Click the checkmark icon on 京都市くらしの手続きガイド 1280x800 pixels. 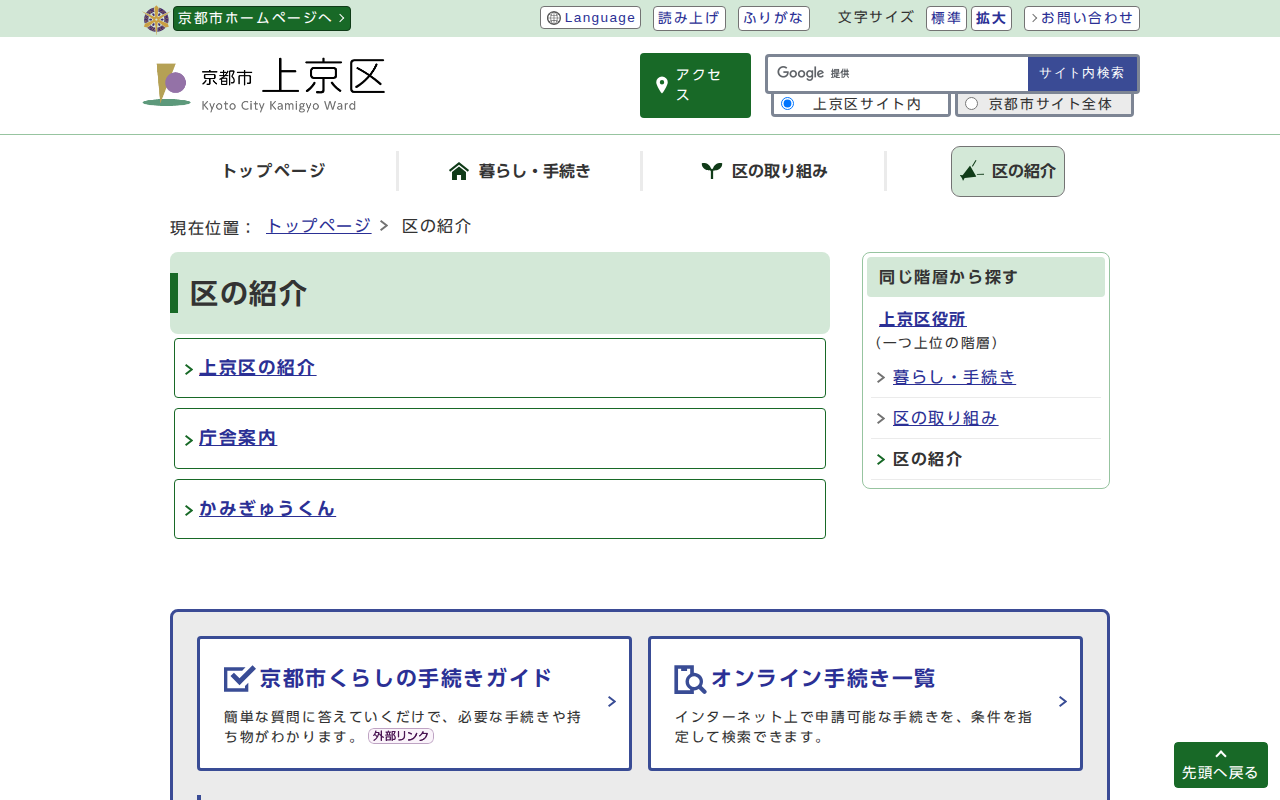239,679
